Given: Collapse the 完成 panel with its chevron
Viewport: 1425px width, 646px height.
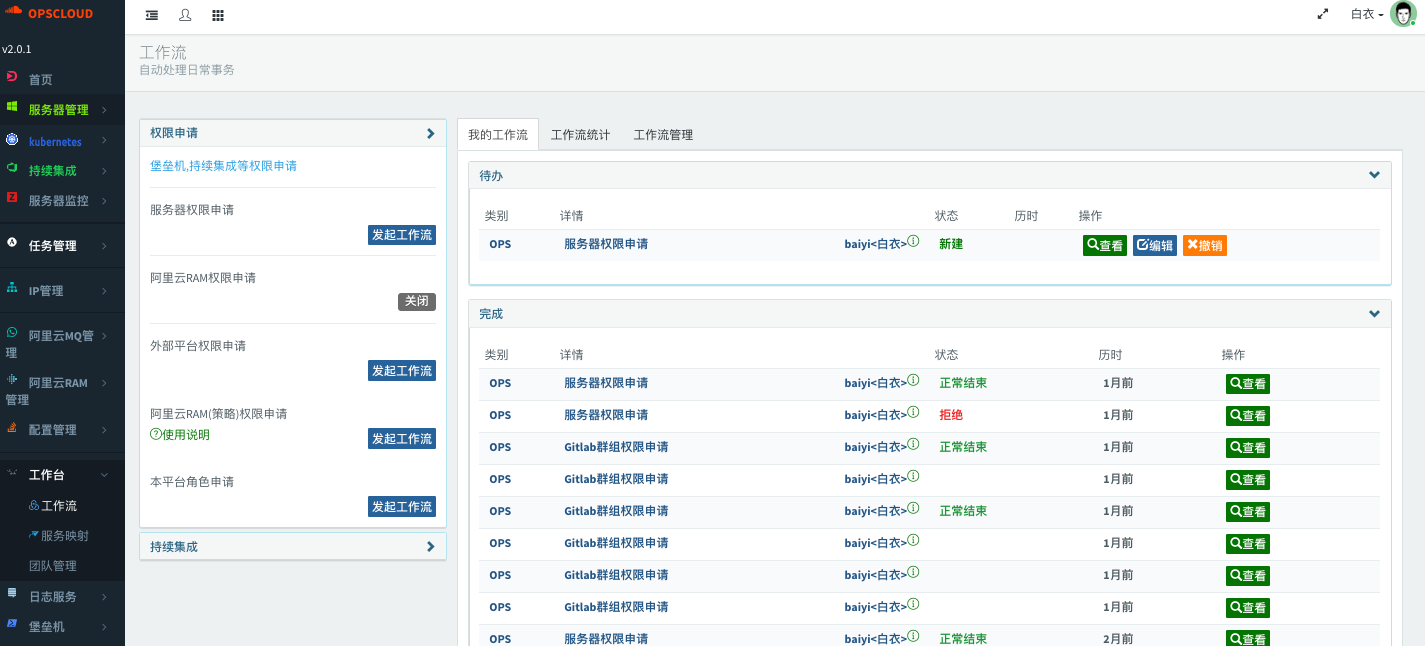Looking at the screenshot, I should tap(1374, 313).
